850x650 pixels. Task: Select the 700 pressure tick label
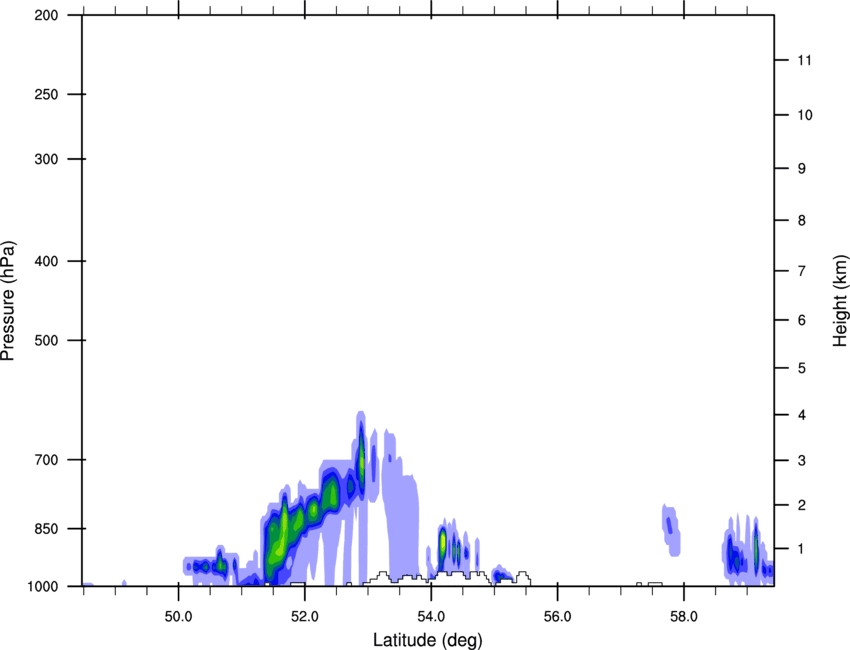tap(46, 460)
